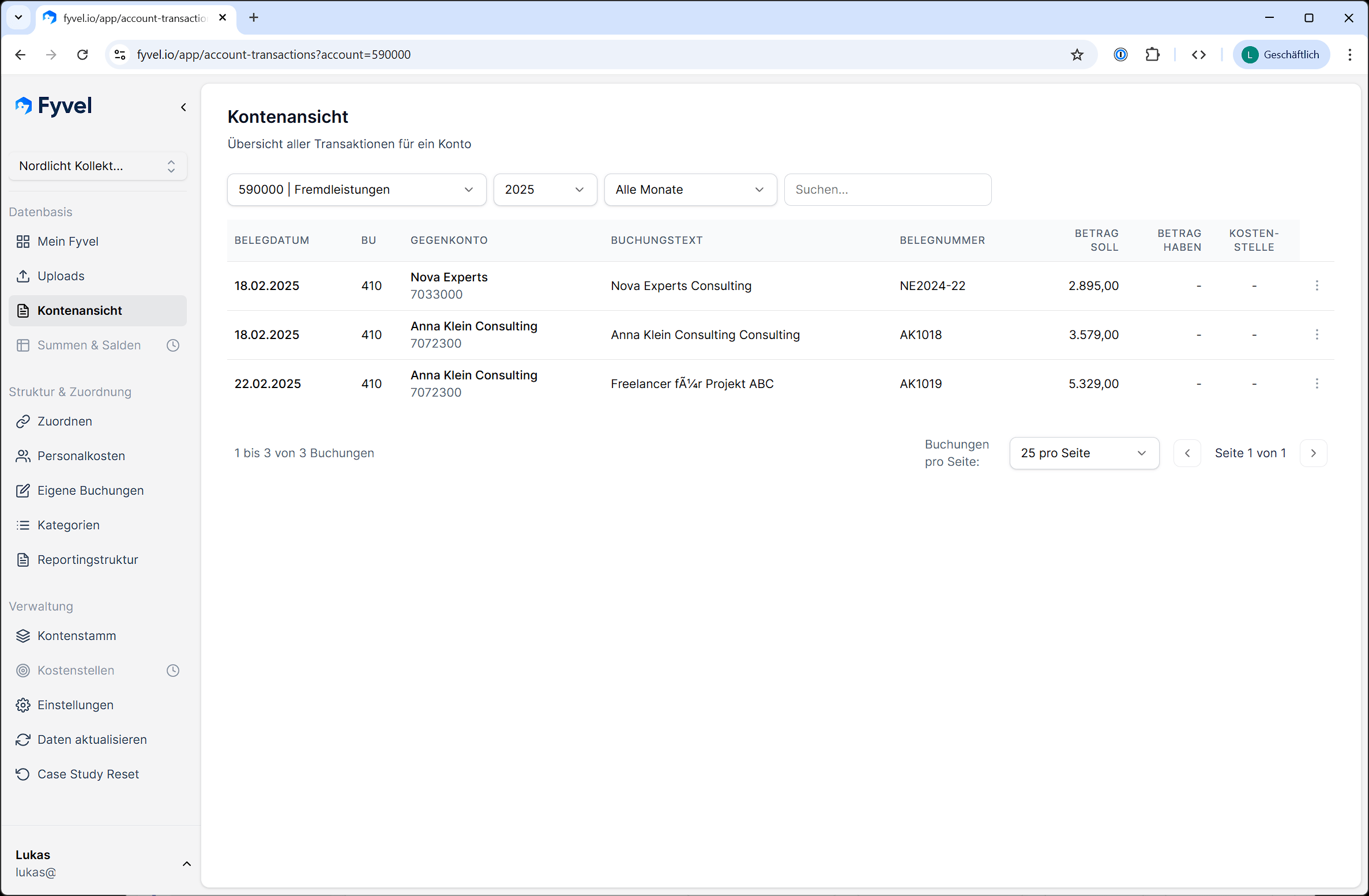
Task: Reload the page
Action: click(x=82, y=55)
